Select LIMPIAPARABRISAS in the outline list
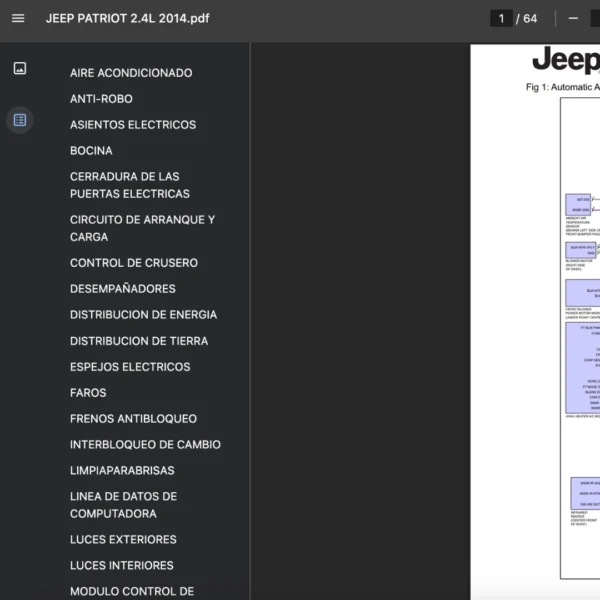 click(x=122, y=471)
